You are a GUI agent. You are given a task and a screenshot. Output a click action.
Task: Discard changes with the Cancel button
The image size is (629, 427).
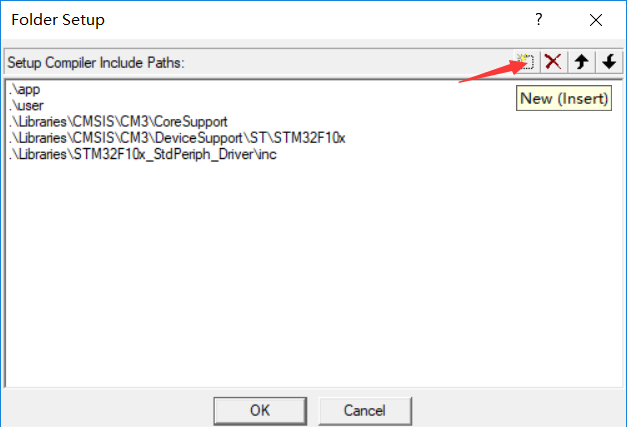[365, 411]
